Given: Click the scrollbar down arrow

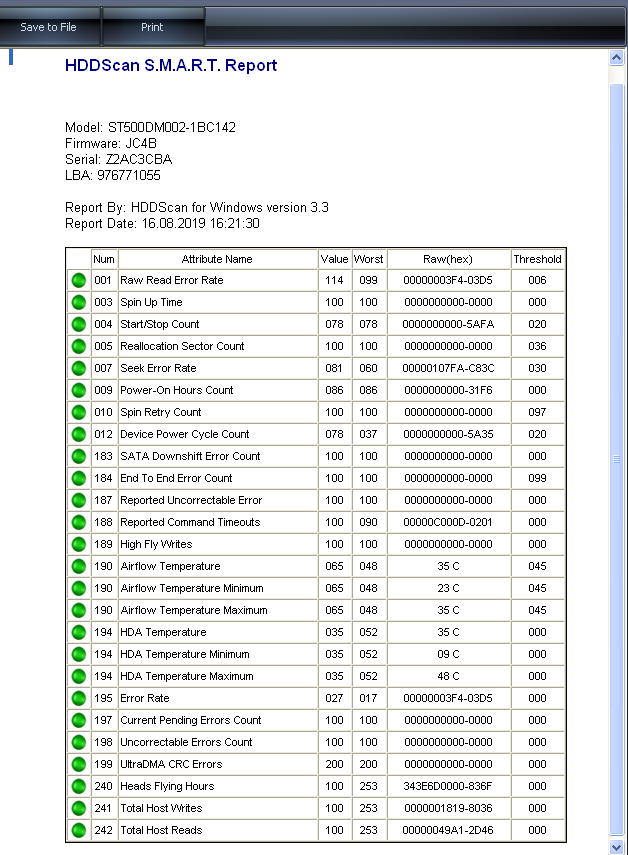Looking at the screenshot, I should (x=617, y=847).
